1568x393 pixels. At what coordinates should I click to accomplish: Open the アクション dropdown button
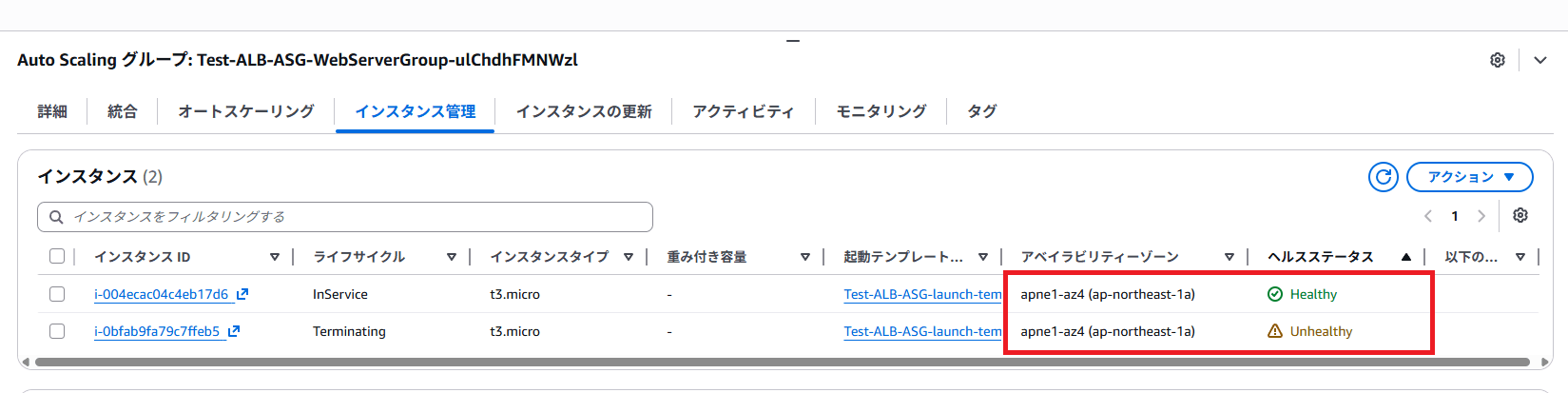[1470, 177]
